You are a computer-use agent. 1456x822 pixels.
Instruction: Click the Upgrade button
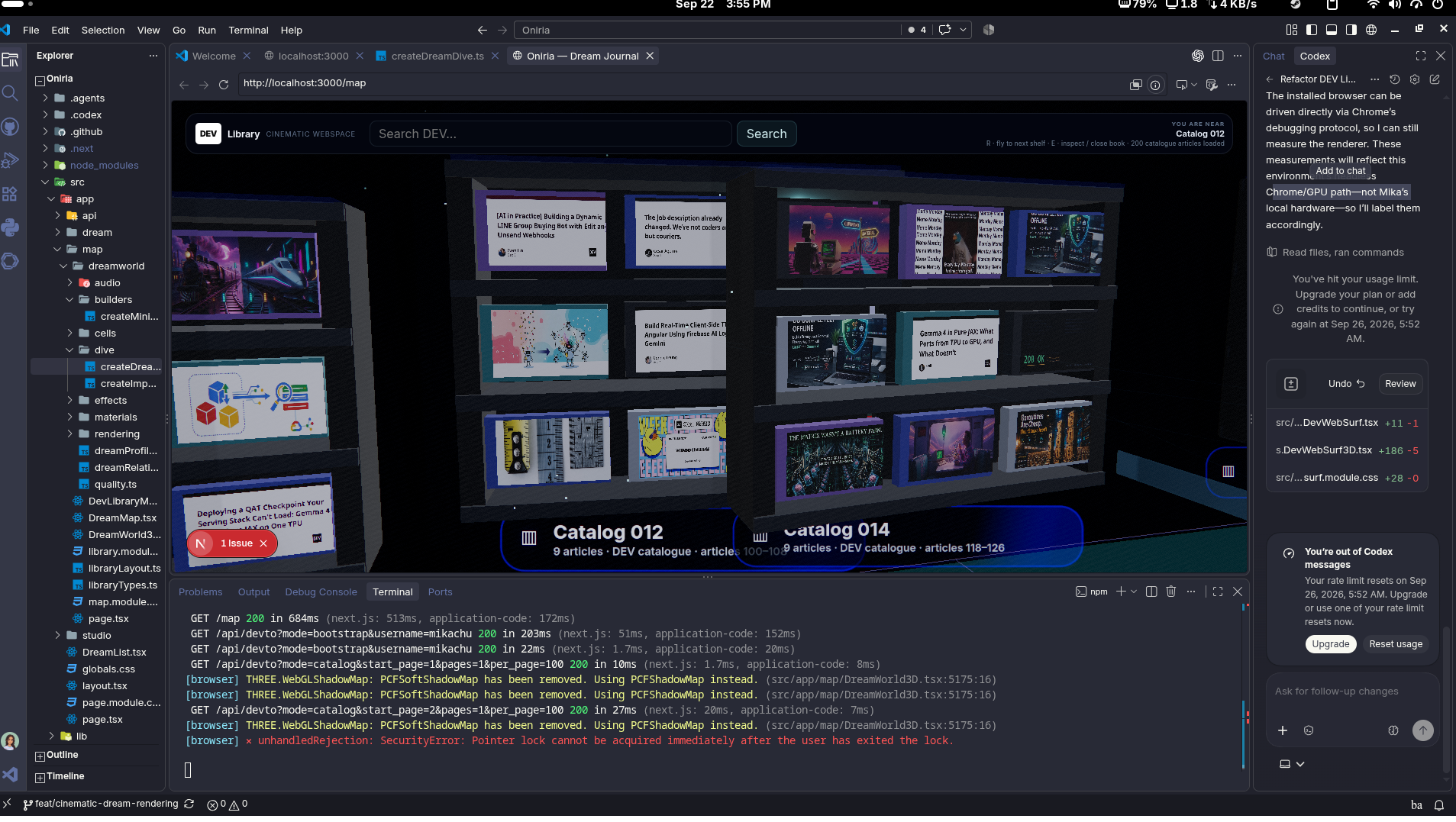point(1331,644)
